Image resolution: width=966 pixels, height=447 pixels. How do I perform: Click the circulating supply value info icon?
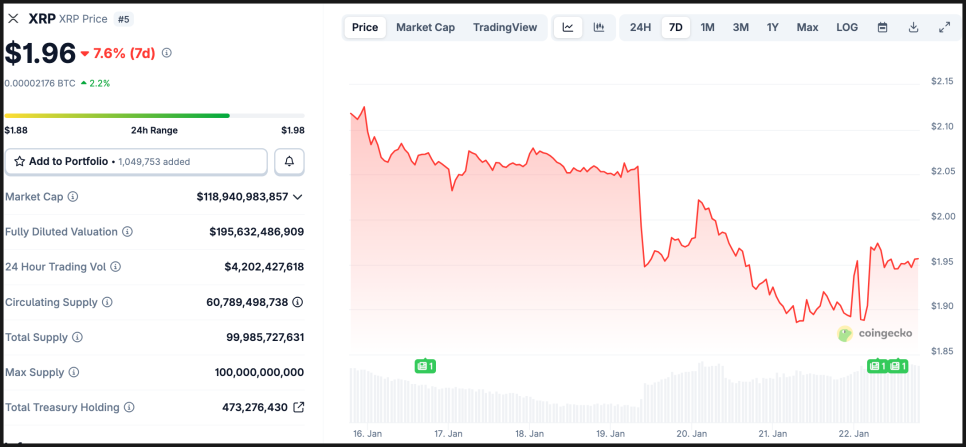pyautogui.click(x=298, y=302)
